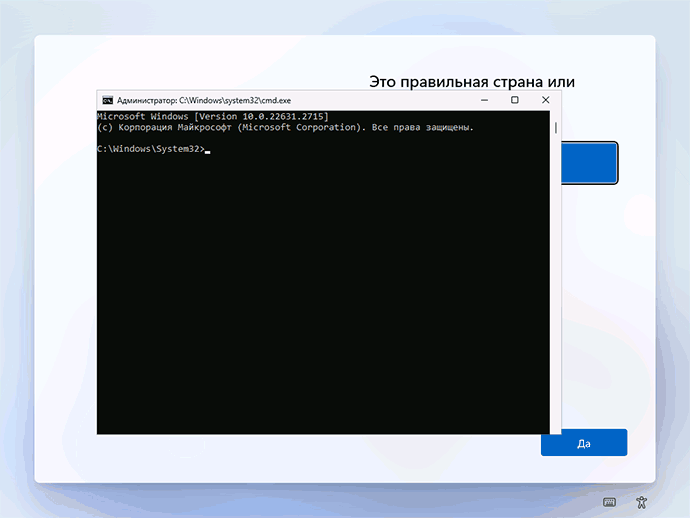Select the highlighted blue country list item
The image size is (690, 518).
pos(589,163)
